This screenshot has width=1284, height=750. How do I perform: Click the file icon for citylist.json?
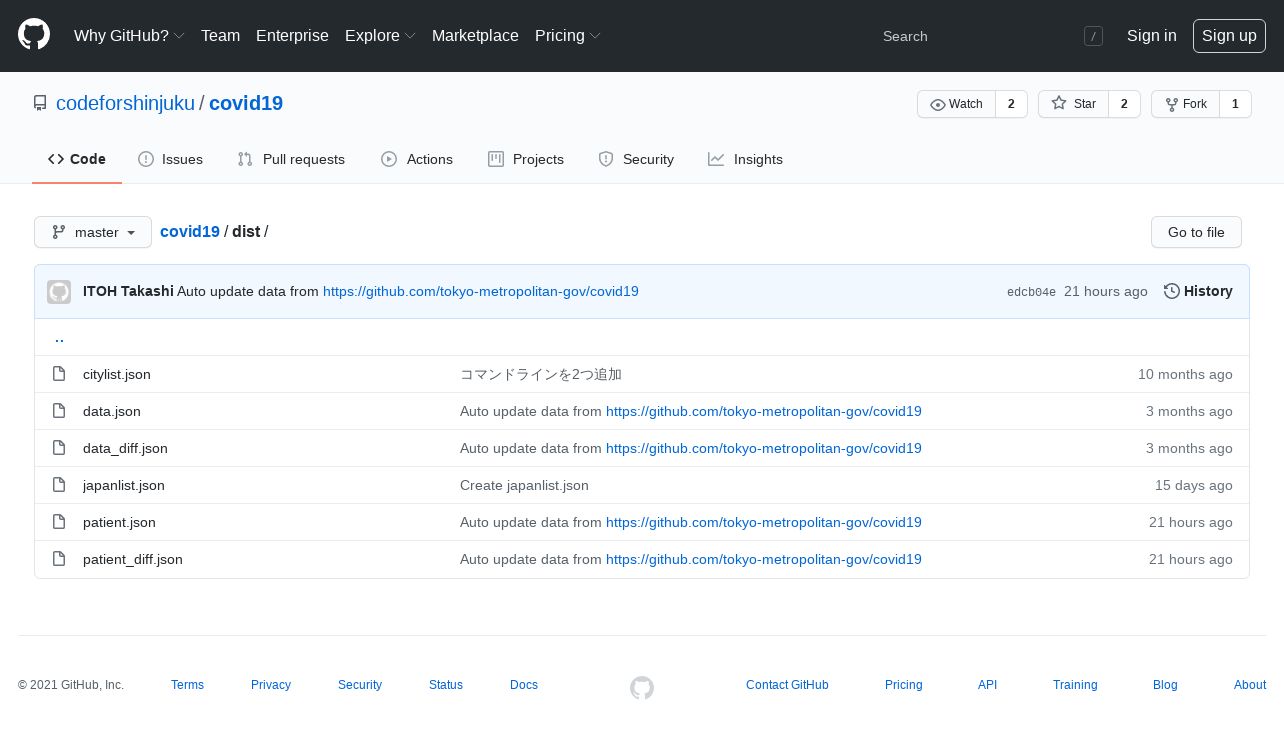[59, 374]
